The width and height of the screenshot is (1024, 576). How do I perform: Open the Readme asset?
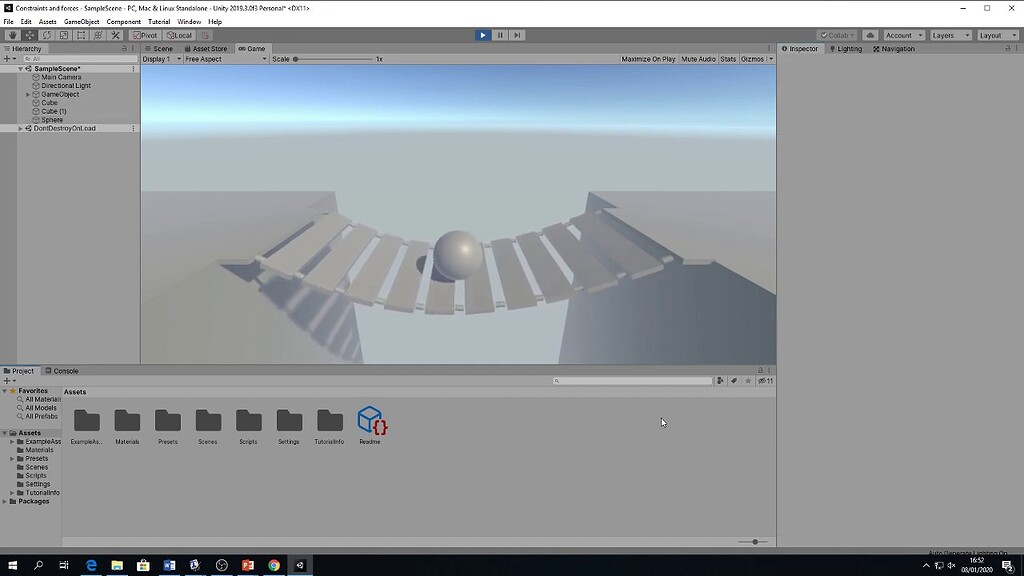click(370, 422)
